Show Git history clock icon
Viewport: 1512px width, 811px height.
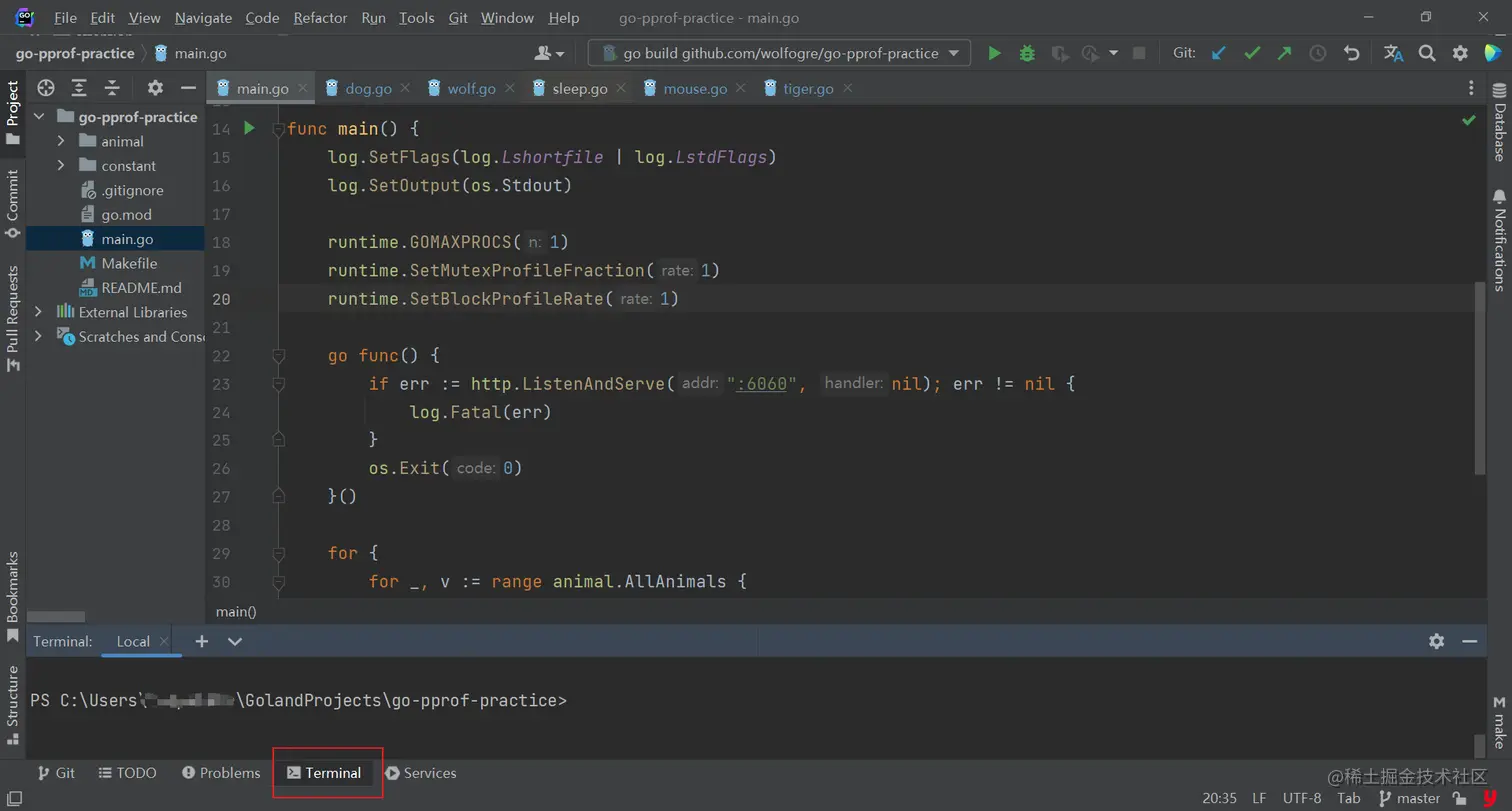1318,53
